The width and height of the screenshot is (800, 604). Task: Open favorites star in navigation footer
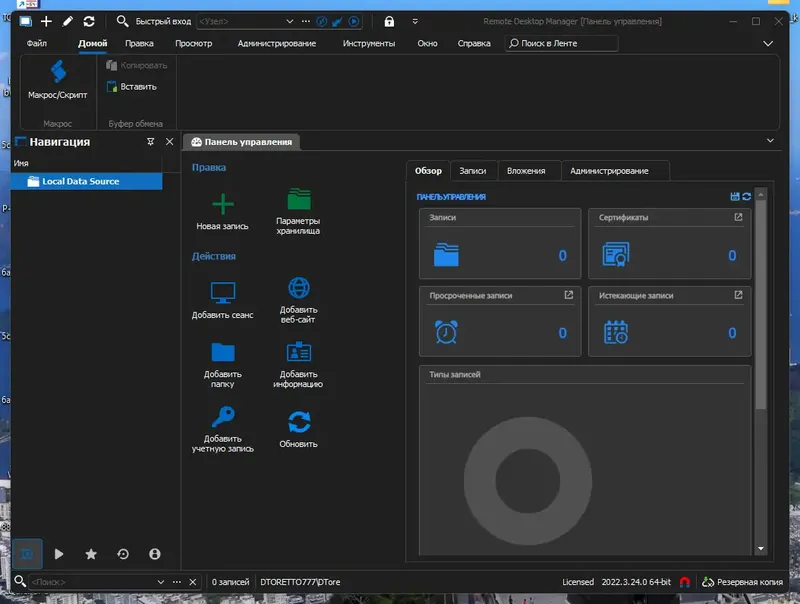point(91,554)
